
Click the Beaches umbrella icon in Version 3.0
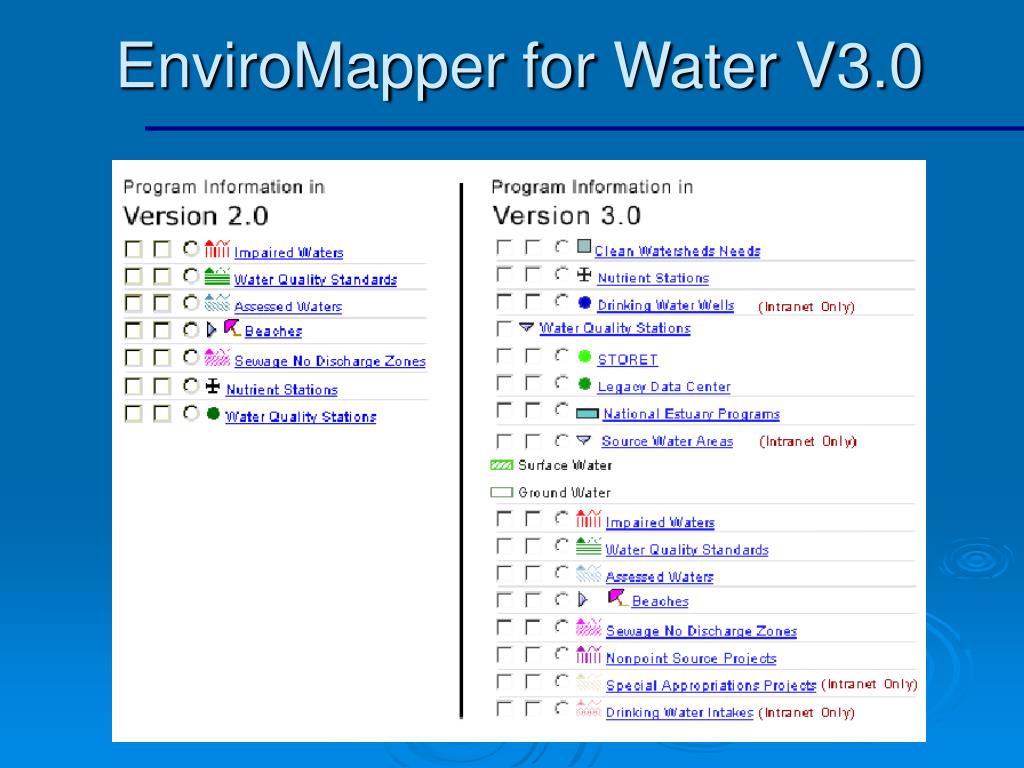pyautogui.click(x=616, y=598)
